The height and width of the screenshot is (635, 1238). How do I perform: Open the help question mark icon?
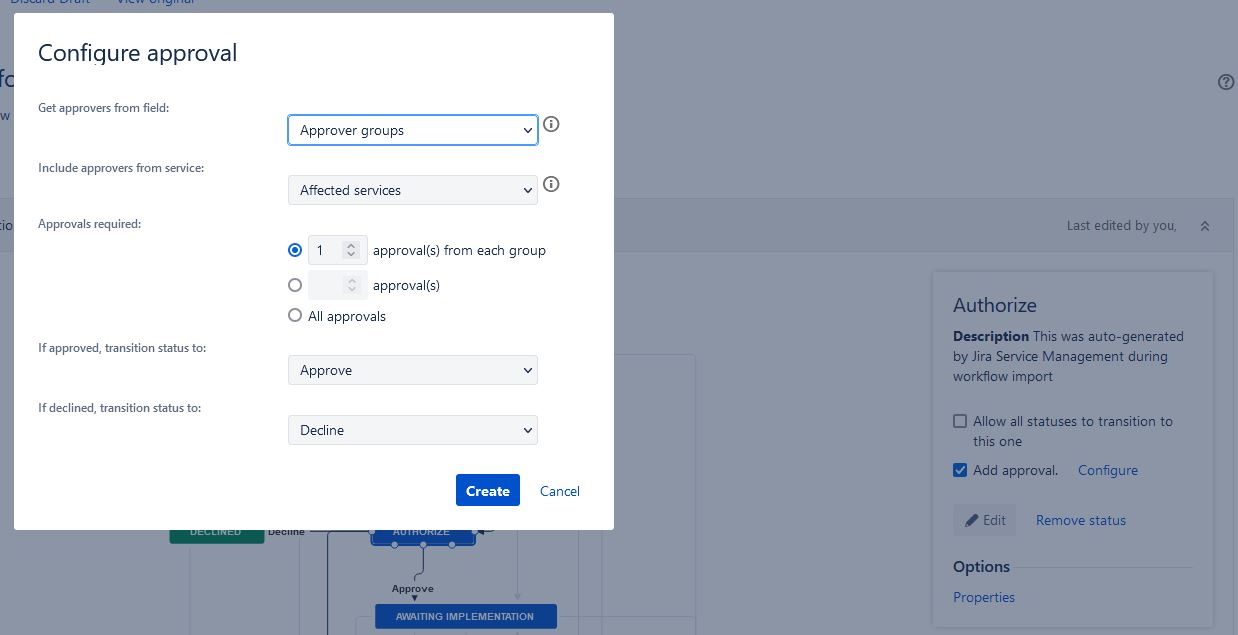click(x=1226, y=81)
